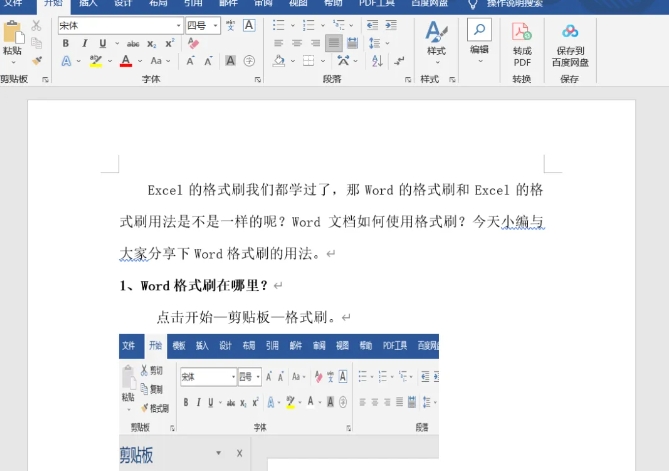669x471 pixels.
Task: Click the Clear Formatting eraser icon
Action: point(193,43)
